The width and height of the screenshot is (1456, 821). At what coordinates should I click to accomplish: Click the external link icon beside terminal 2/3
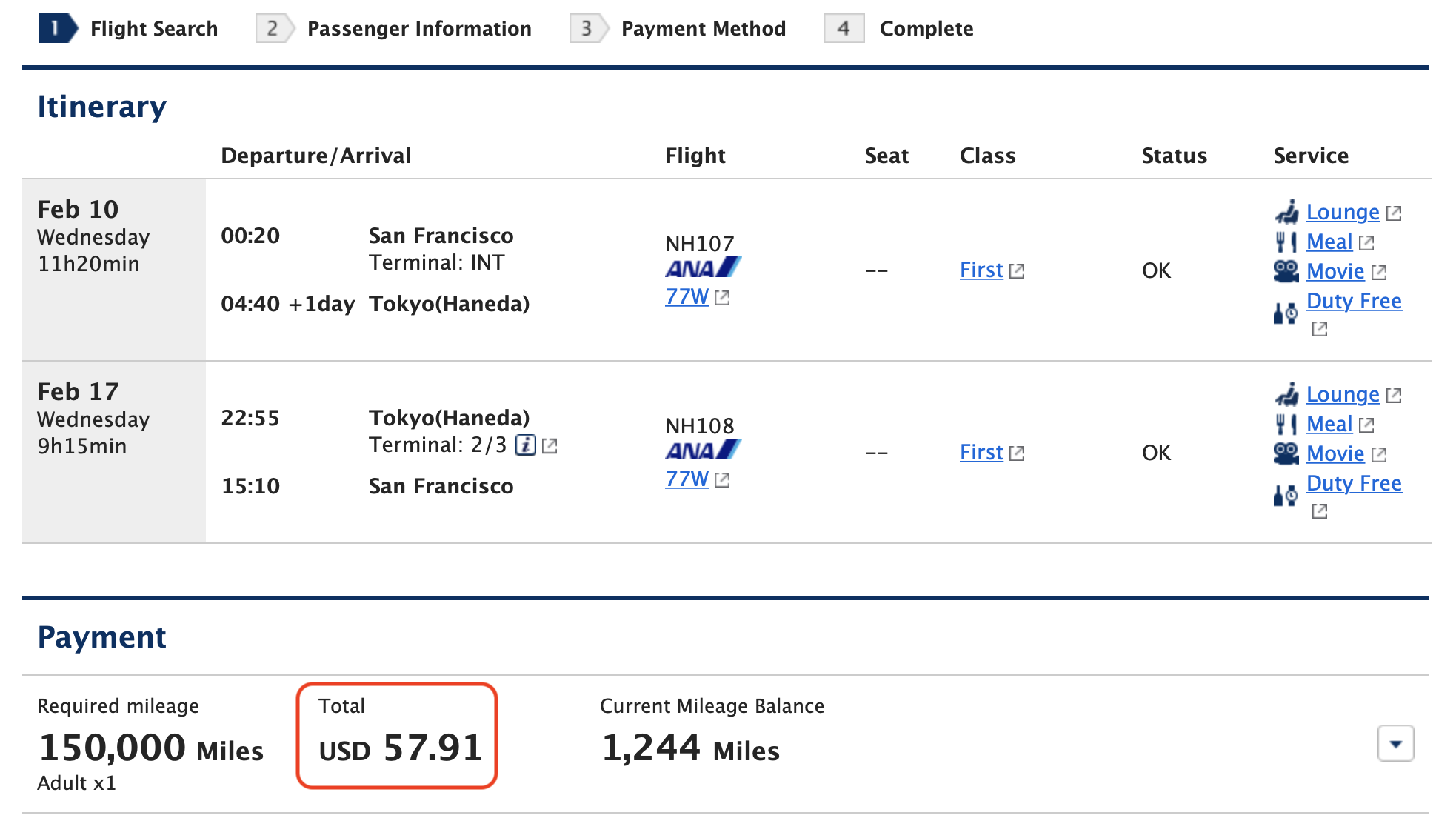coord(550,446)
